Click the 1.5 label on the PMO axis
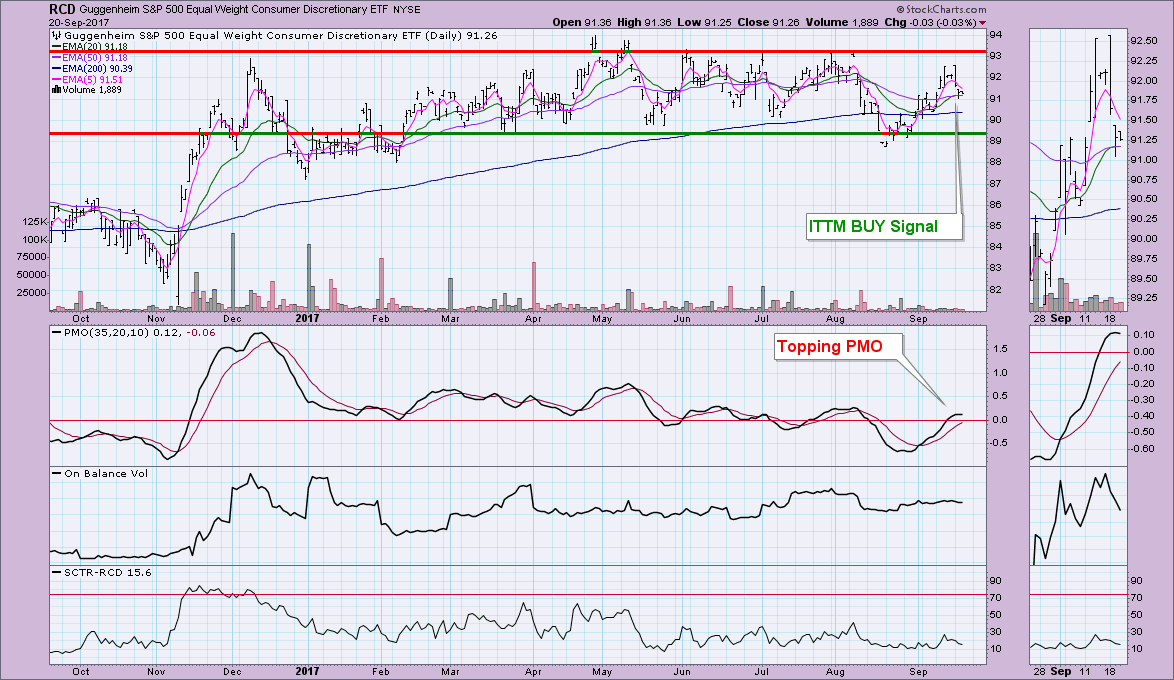The width and height of the screenshot is (1174, 680). [x=1000, y=349]
